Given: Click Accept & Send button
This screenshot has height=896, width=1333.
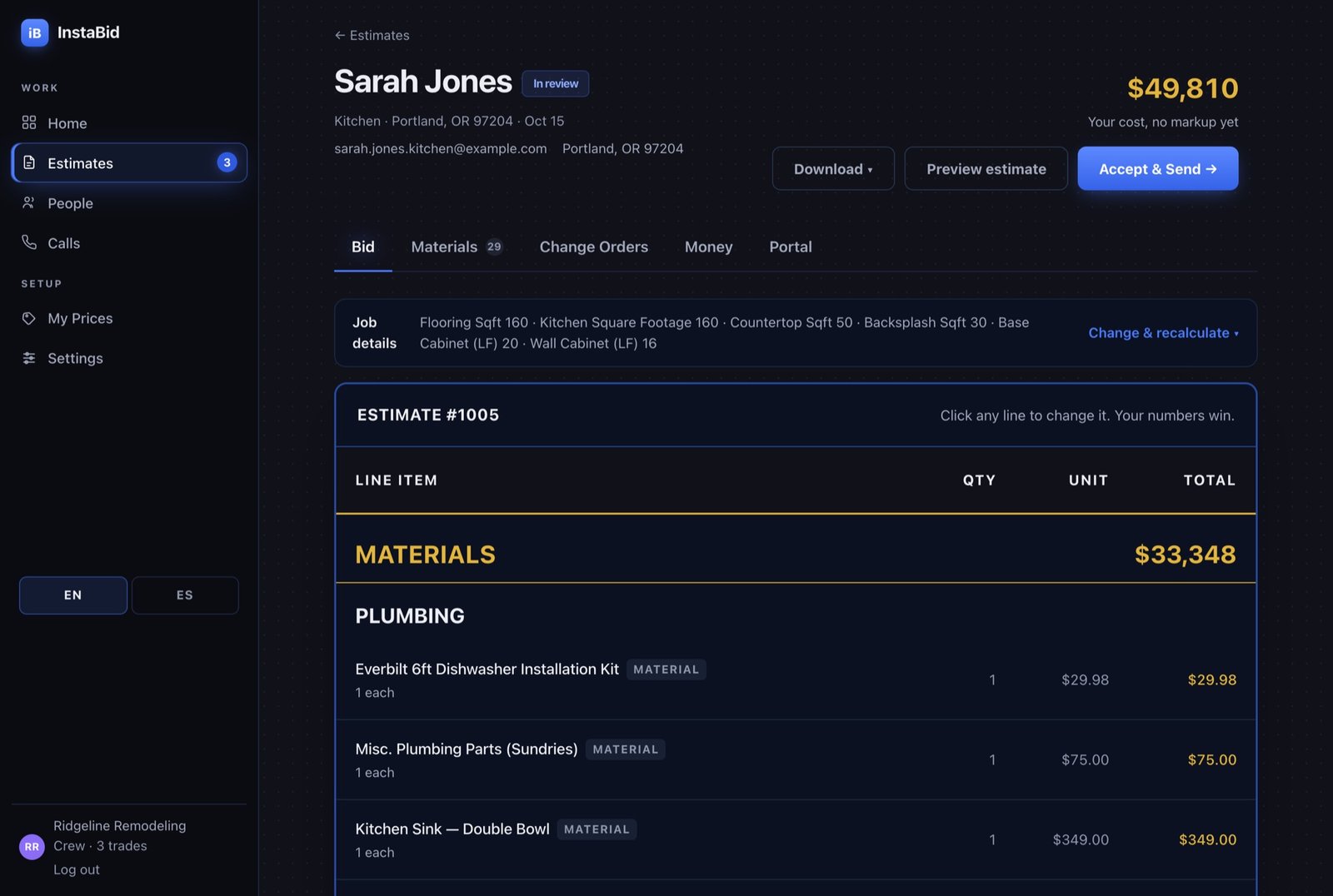Looking at the screenshot, I should tap(1158, 169).
